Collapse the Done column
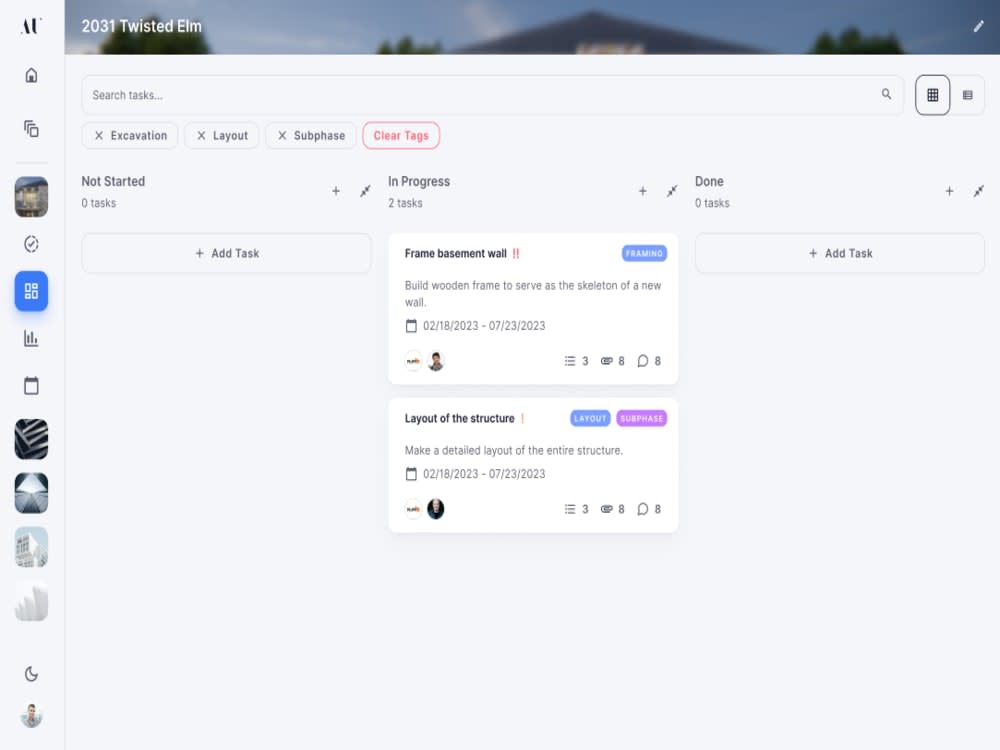The height and width of the screenshot is (750, 1000). tap(978, 191)
